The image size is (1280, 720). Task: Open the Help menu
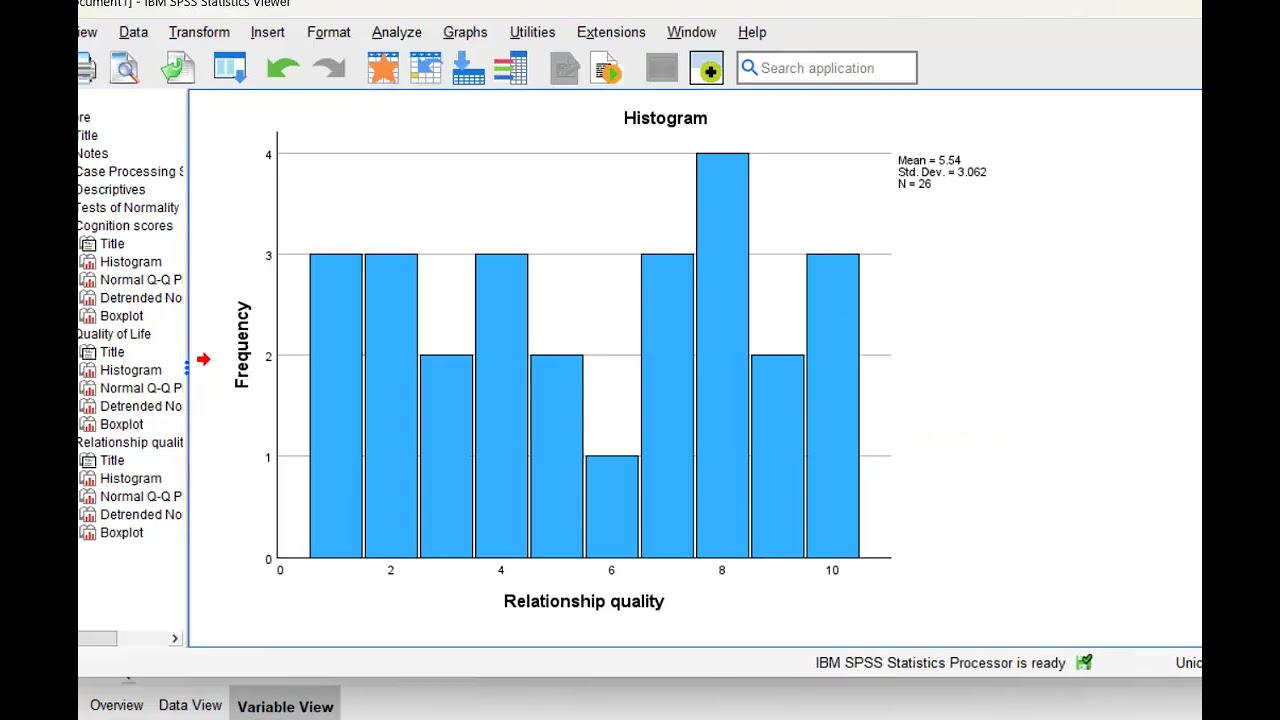[752, 32]
